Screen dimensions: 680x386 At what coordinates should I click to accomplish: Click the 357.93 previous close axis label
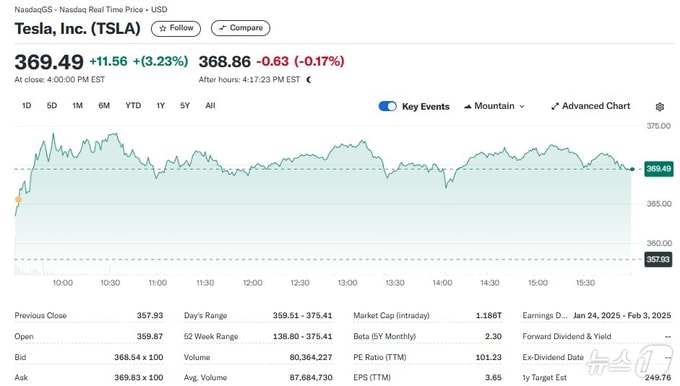click(x=658, y=259)
